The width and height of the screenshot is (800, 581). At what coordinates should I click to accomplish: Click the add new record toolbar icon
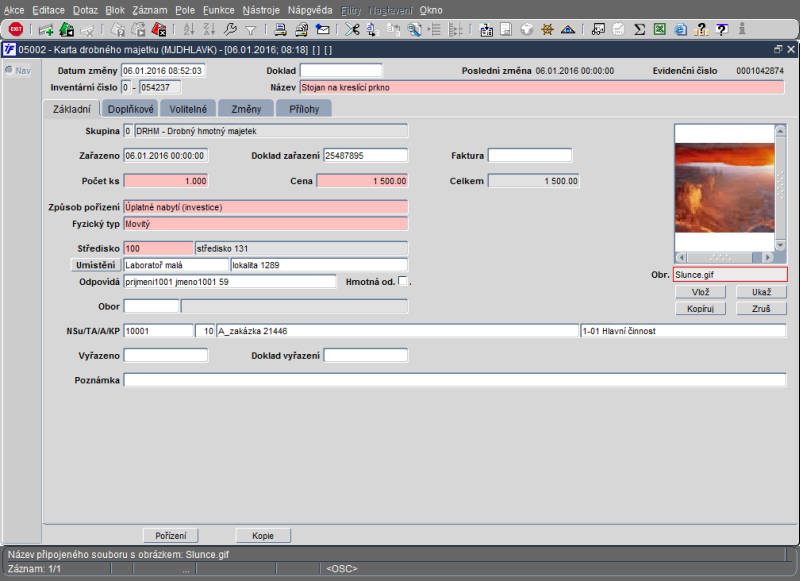pyautogui.click(x=46, y=30)
